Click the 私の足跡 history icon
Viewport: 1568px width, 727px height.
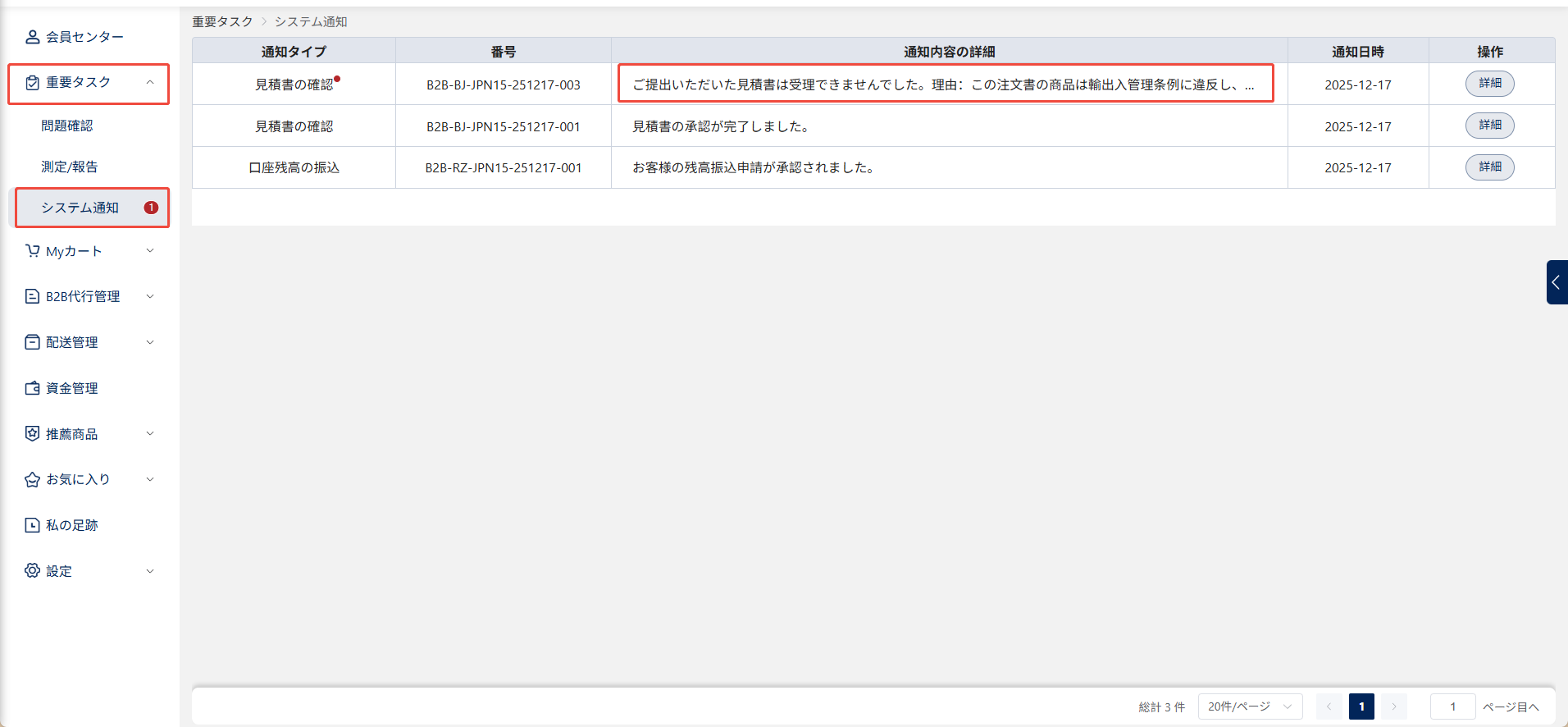point(33,525)
